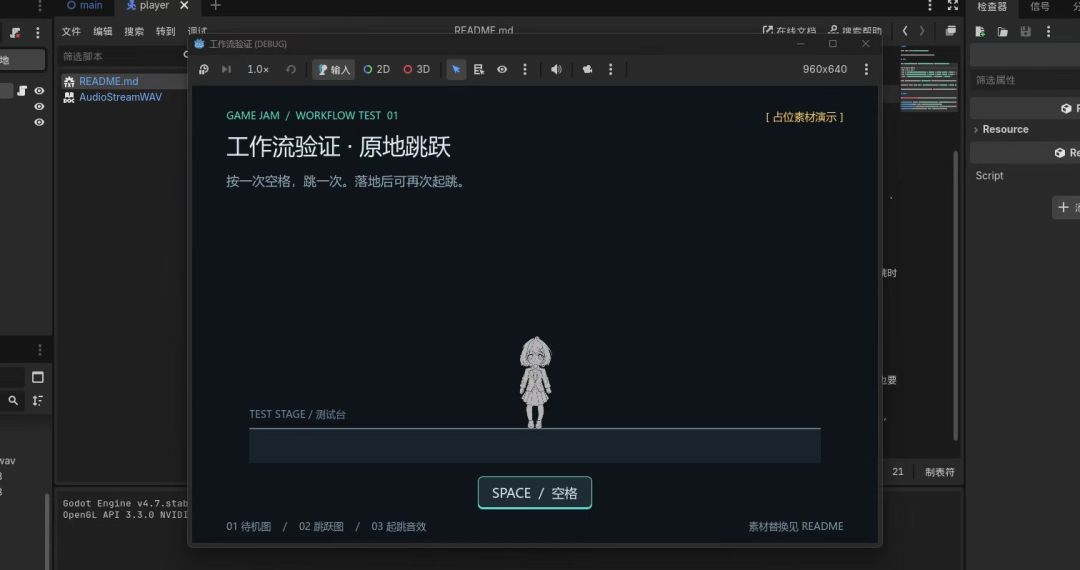Click the script minimap thumbnail
This screenshot has height=570, width=1080.
(928, 79)
